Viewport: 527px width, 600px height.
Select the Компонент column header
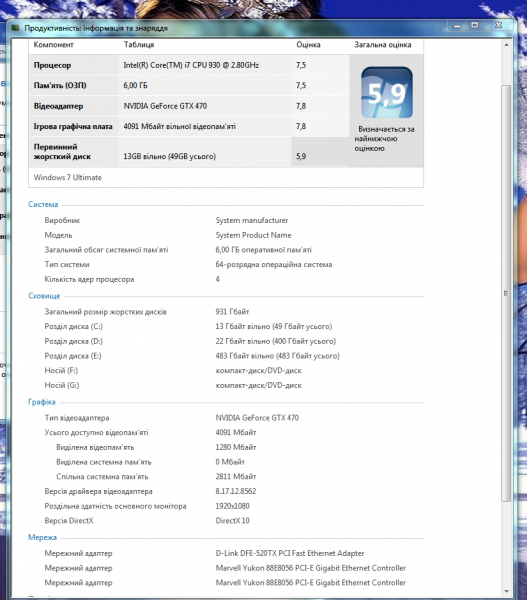pos(54,45)
